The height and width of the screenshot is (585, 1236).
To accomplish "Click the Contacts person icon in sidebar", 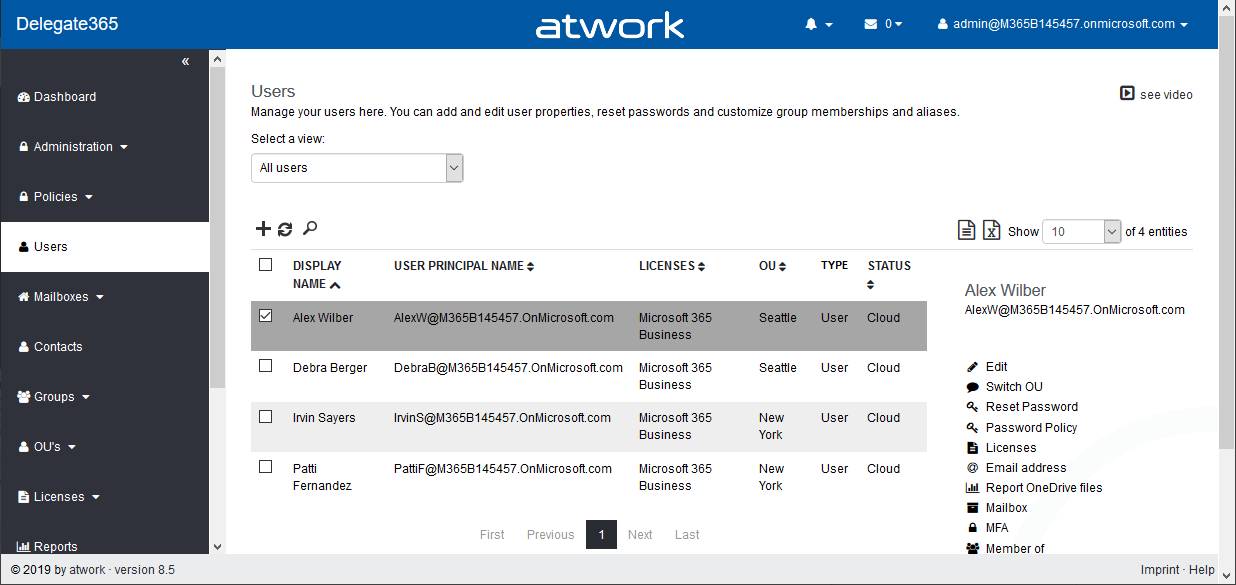I will point(25,347).
